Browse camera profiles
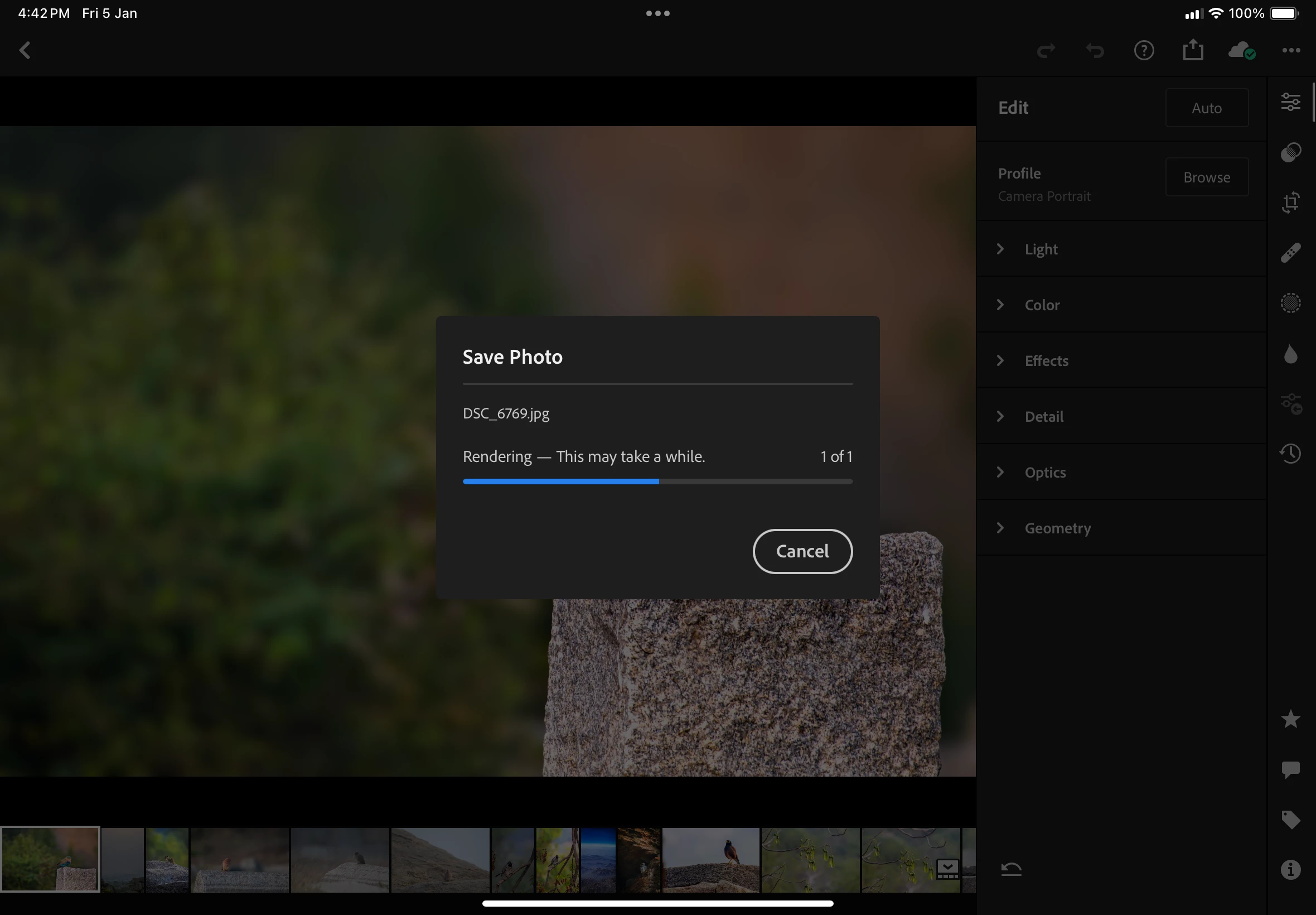The height and width of the screenshot is (915, 1316). [1206, 177]
